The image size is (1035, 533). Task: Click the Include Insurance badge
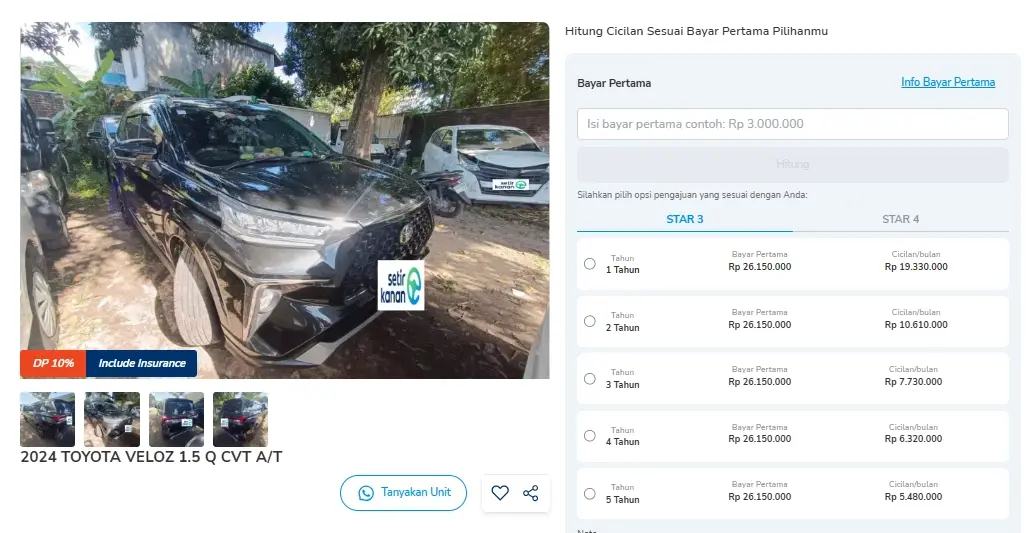[x=142, y=363]
